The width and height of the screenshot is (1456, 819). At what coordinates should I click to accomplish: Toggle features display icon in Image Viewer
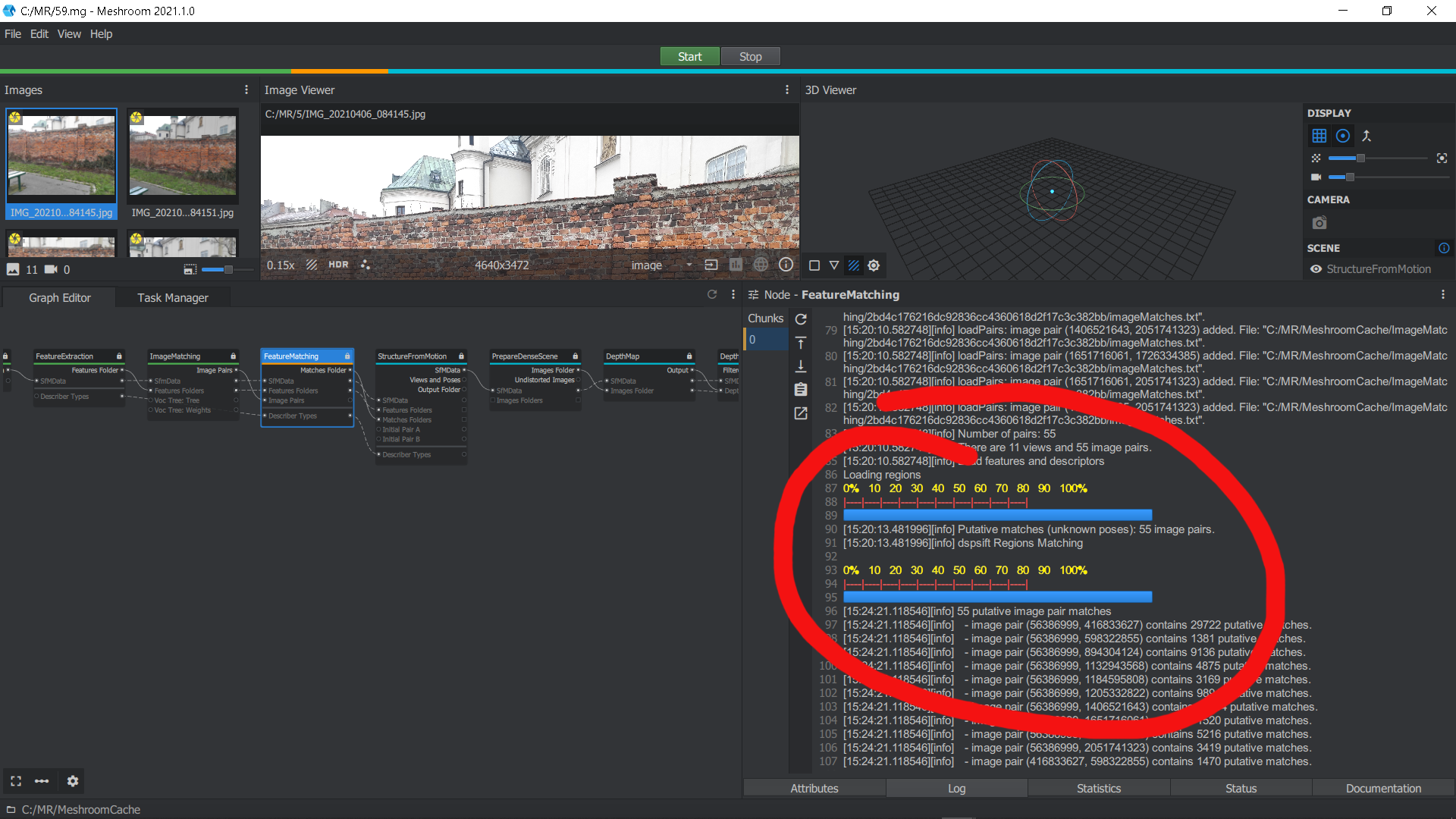(366, 265)
